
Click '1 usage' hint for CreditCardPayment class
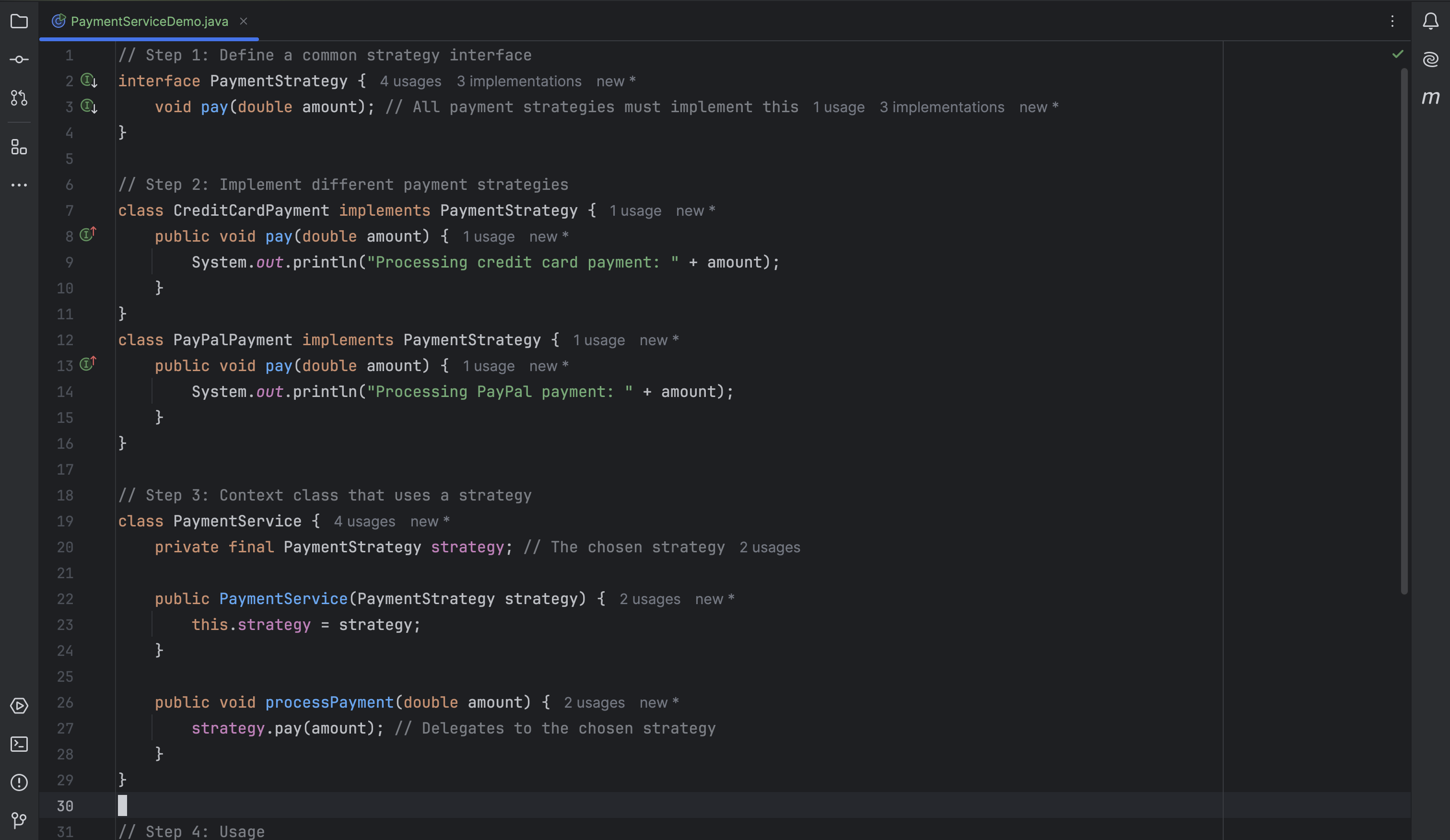pos(635,211)
